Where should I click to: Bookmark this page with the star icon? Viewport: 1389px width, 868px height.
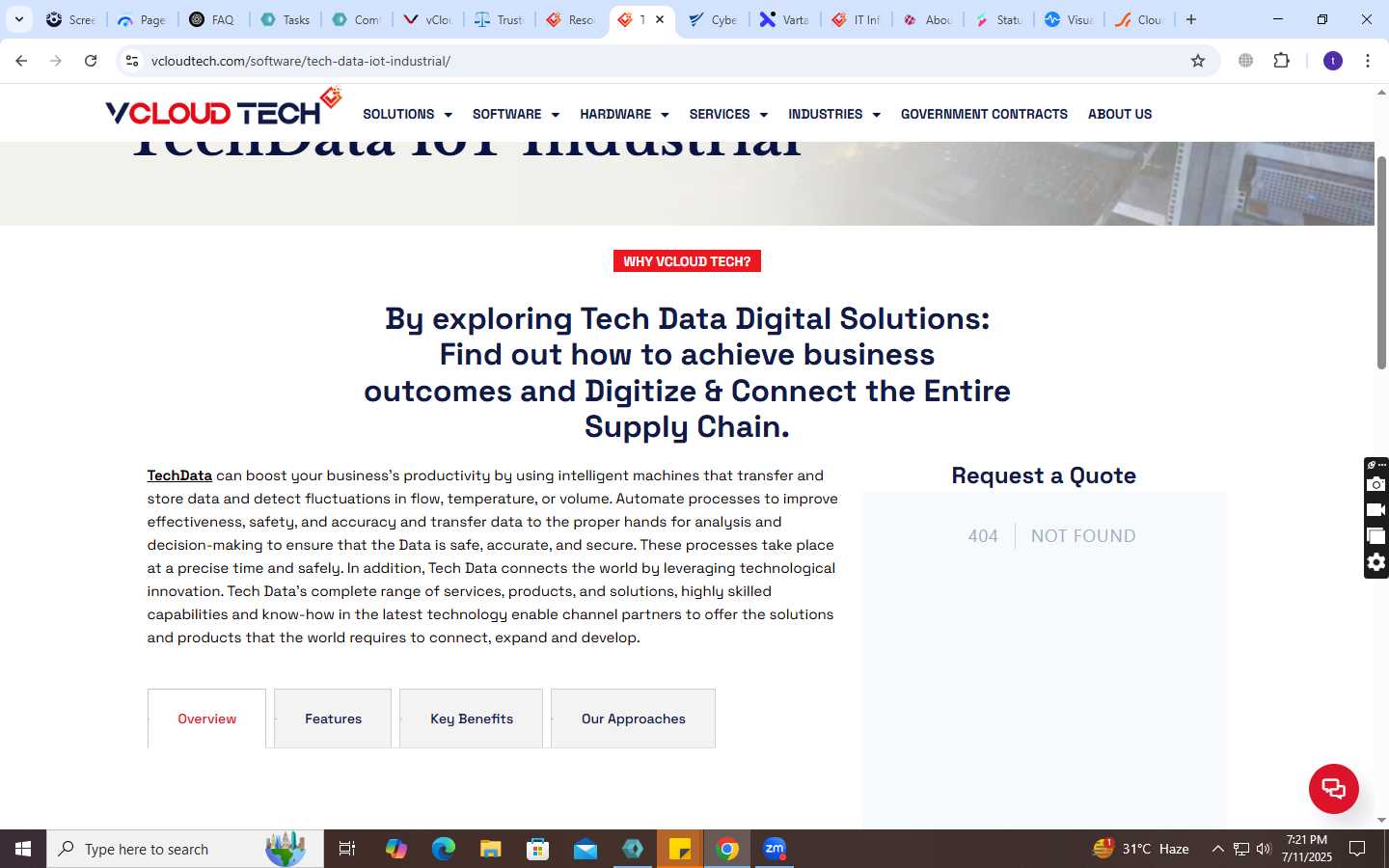coord(1198,61)
